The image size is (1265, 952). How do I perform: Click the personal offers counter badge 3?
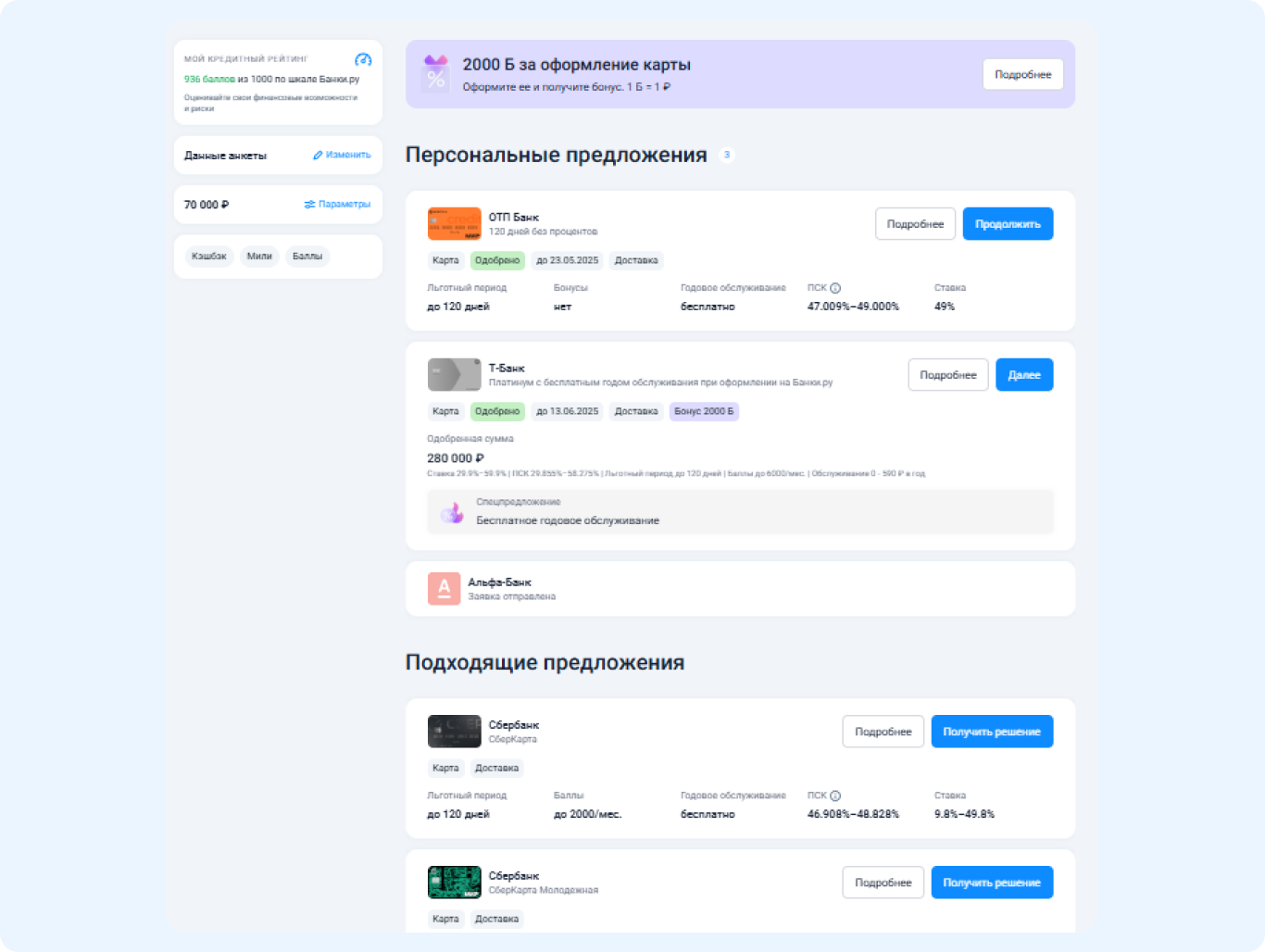point(727,155)
